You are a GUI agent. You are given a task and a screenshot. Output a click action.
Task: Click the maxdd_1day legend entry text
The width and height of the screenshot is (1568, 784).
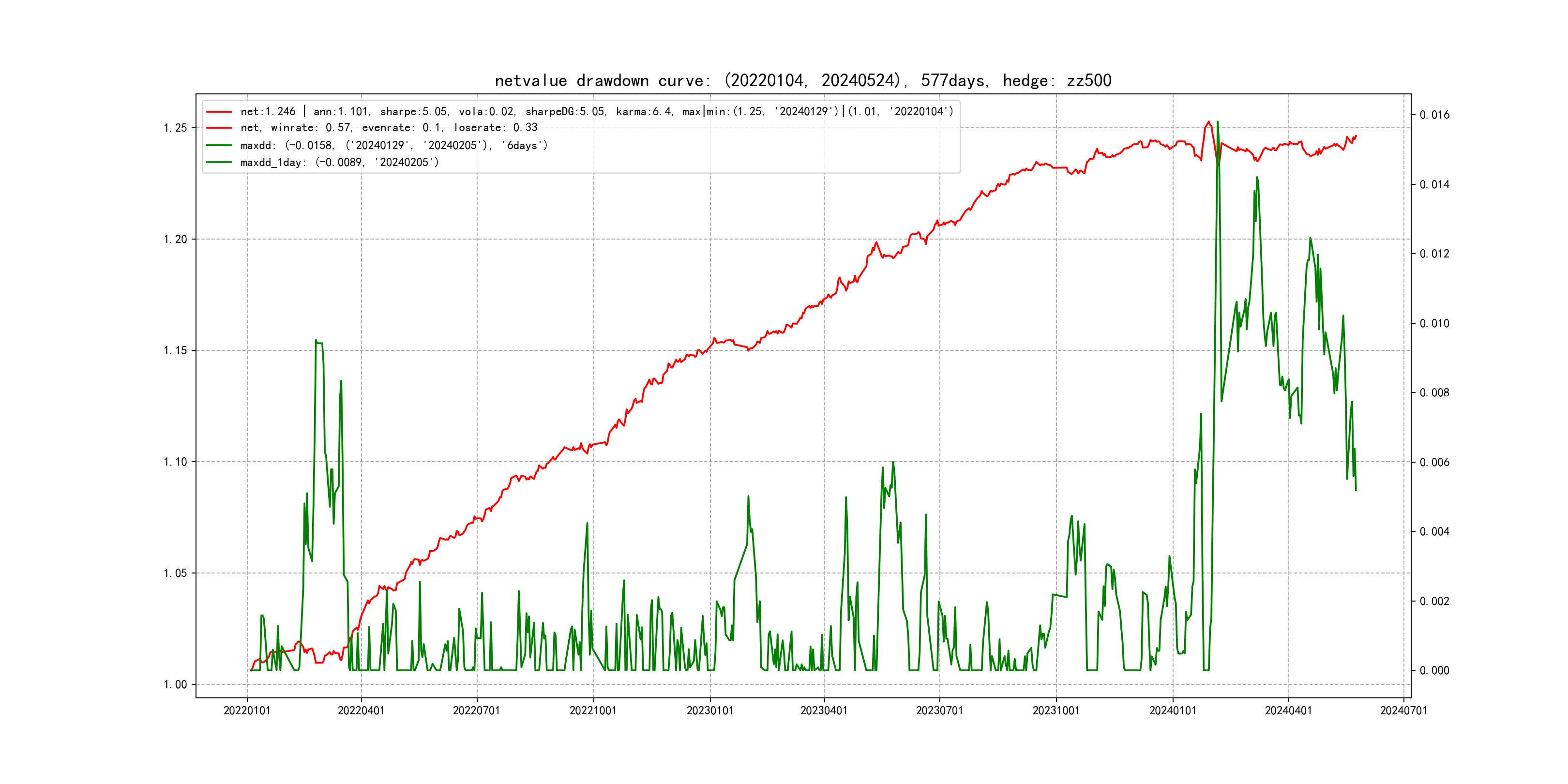tap(339, 163)
